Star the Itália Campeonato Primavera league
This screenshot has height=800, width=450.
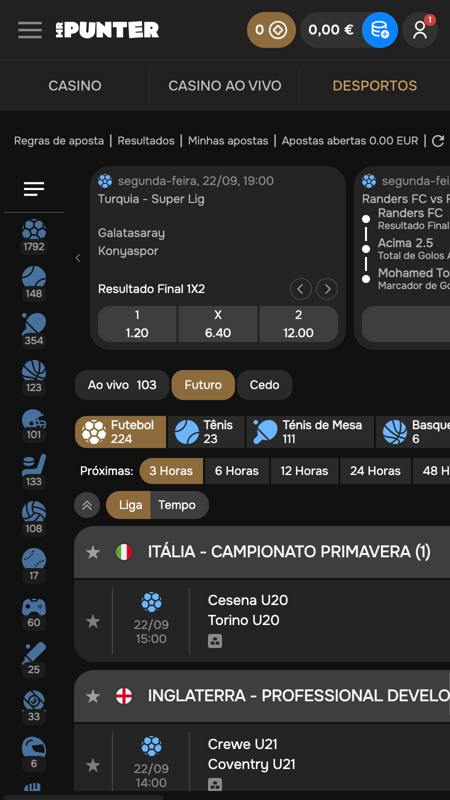click(93, 552)
